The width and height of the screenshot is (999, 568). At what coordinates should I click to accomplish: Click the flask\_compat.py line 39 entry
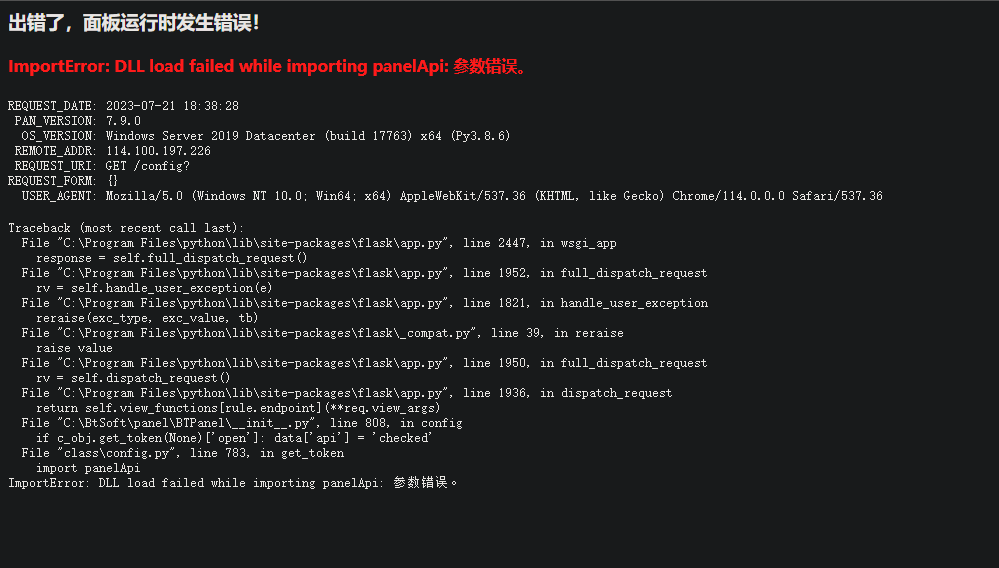(x=322, y=333)
